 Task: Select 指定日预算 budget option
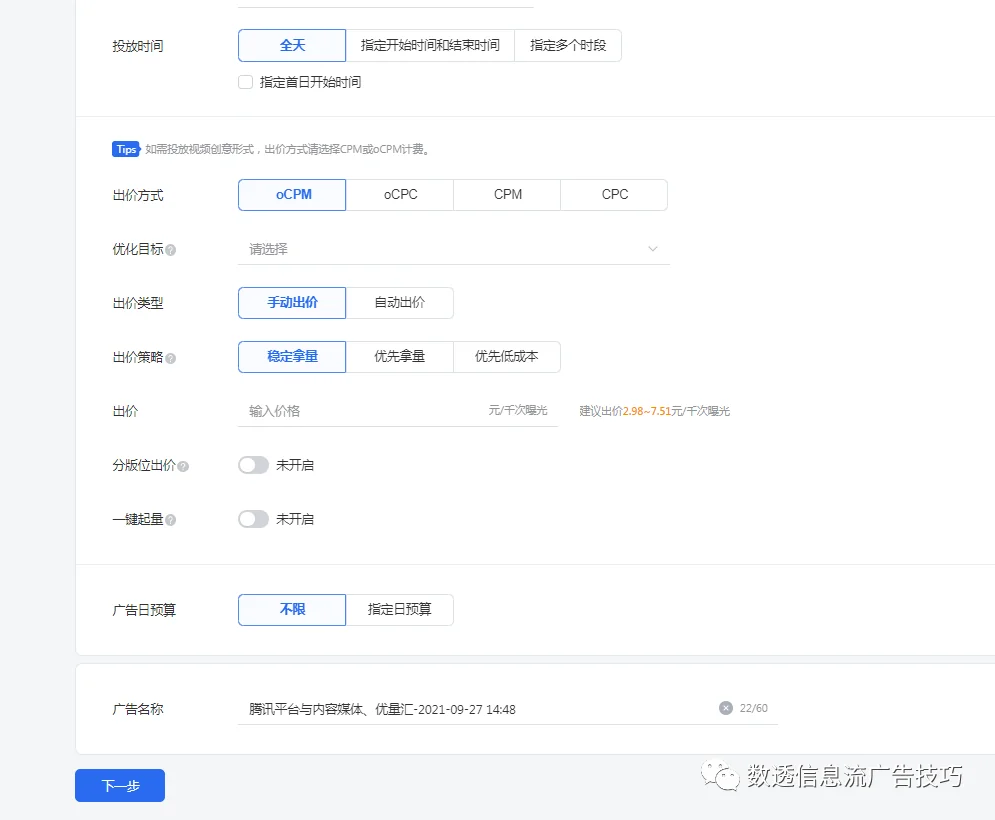(x=400, y=610)
